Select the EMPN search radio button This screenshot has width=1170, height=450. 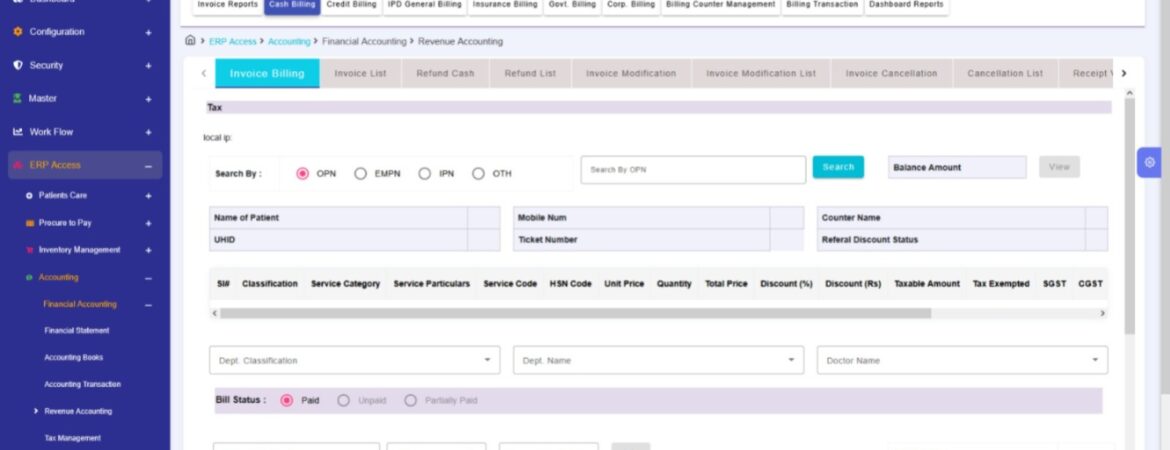tap(360, 173)
